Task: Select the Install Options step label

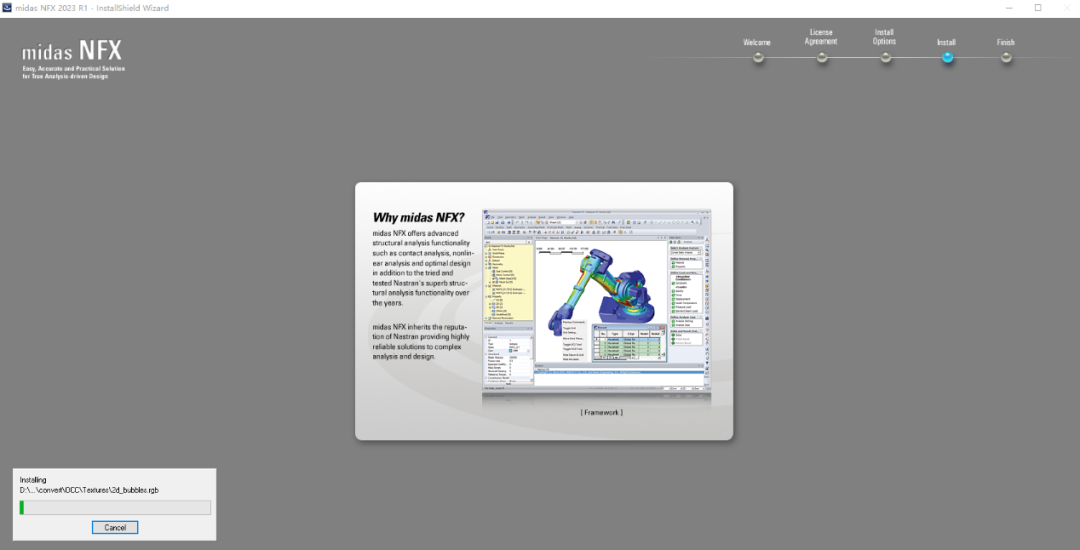Action: (x=884, y=37)
